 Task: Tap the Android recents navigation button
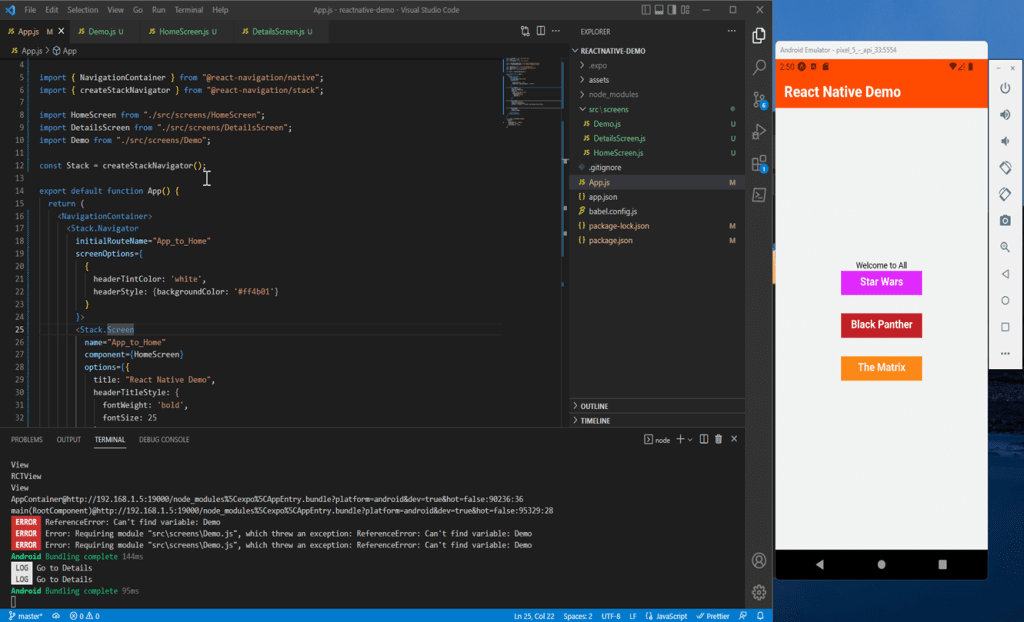coord(942,565)
